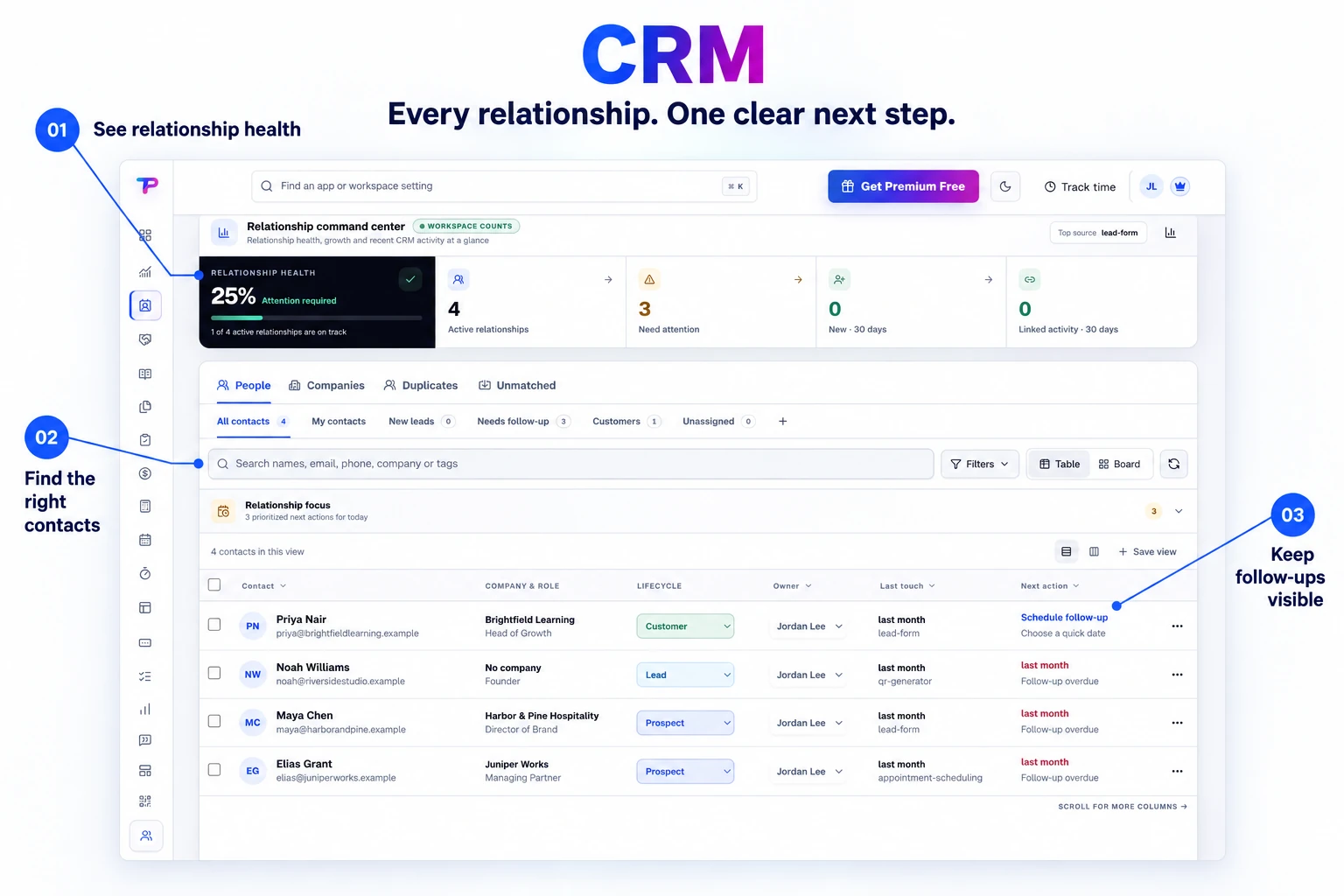Viewport: 1344px width, 896px height.
Task: Open the Prospect lifecycle dropdown for Elias Grant
Action: coord(685,772)
